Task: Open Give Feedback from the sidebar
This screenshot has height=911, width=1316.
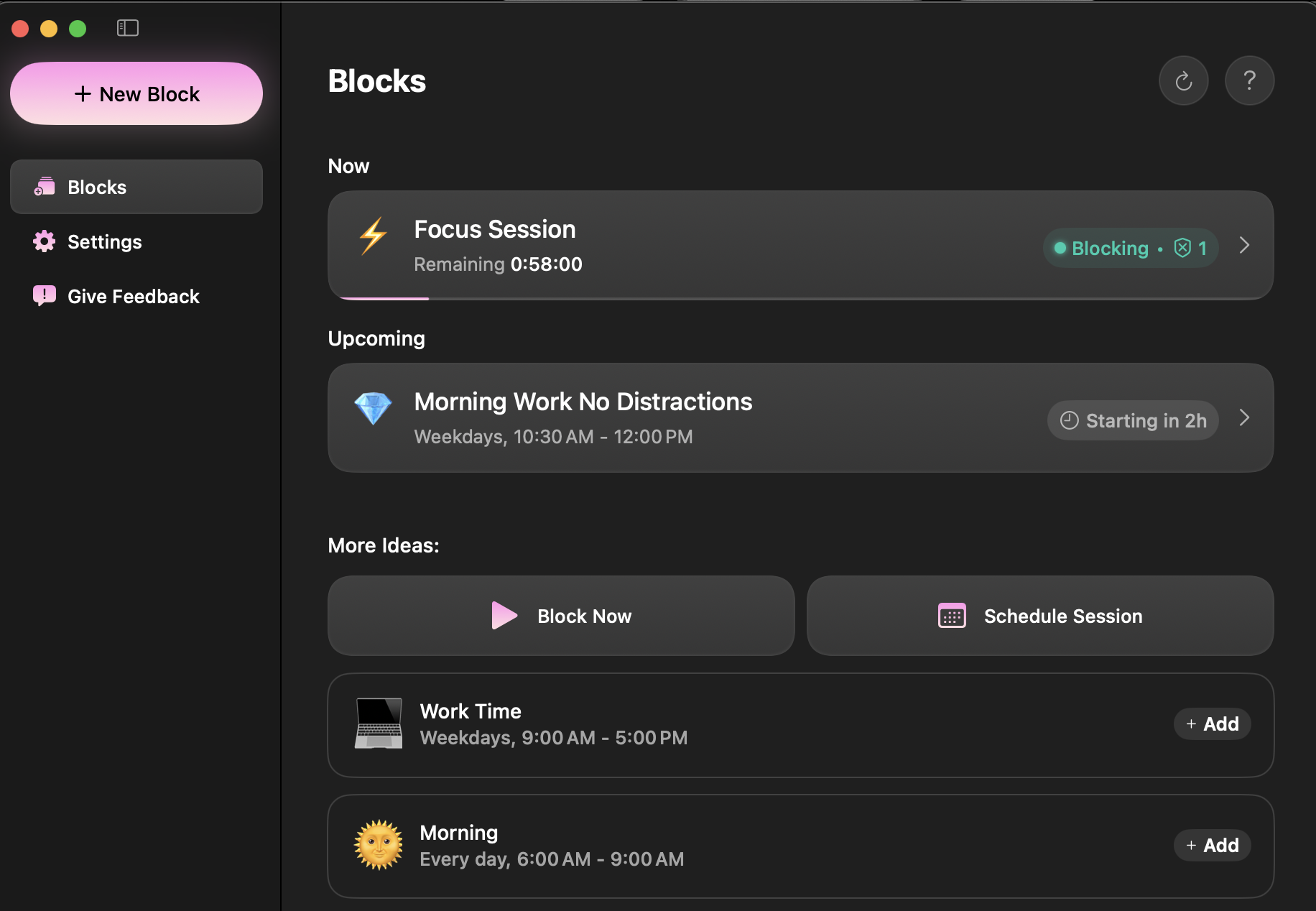Action: [x=136, y=296]
